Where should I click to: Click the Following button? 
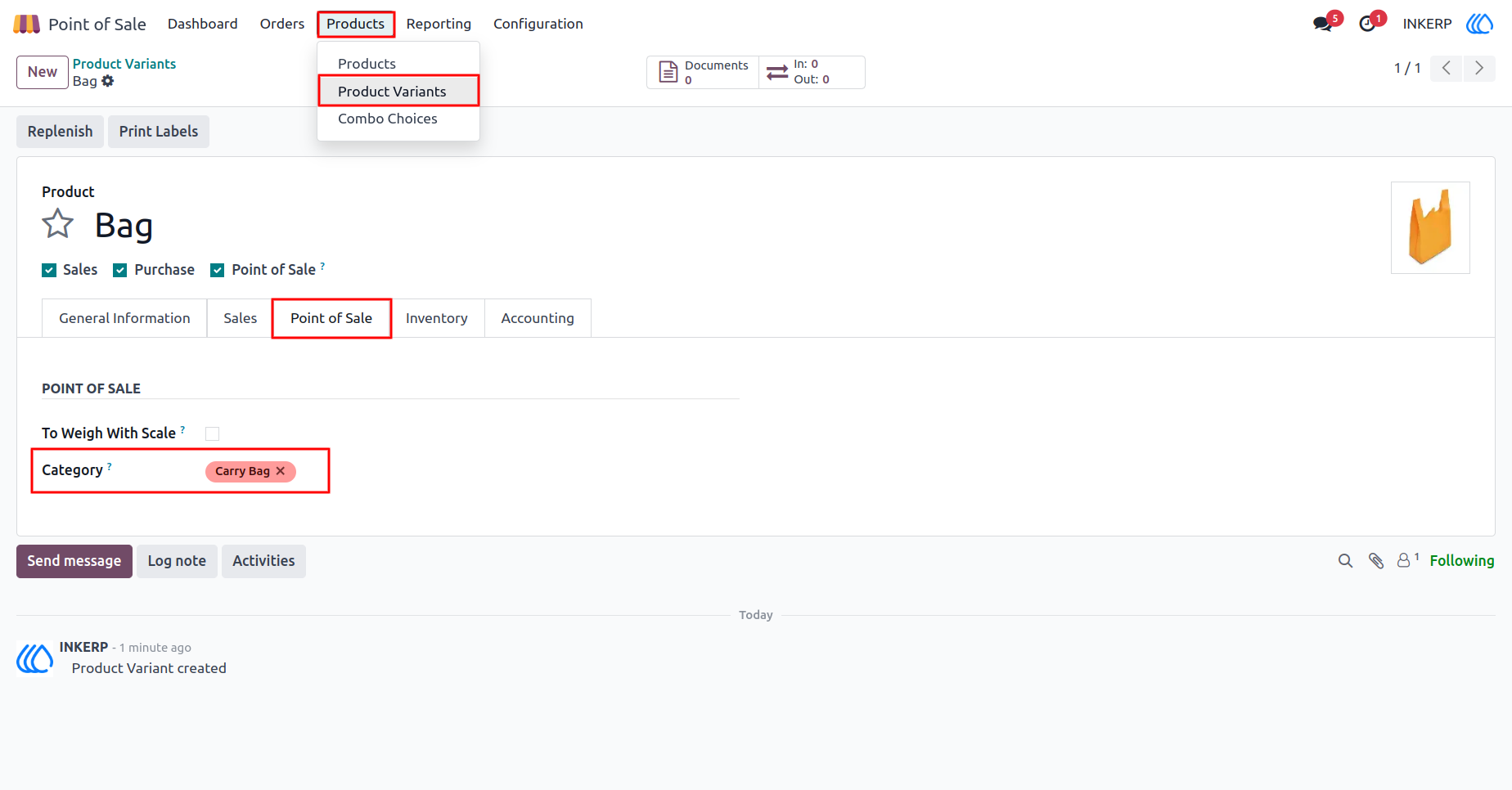click(x=1462, y=561)
